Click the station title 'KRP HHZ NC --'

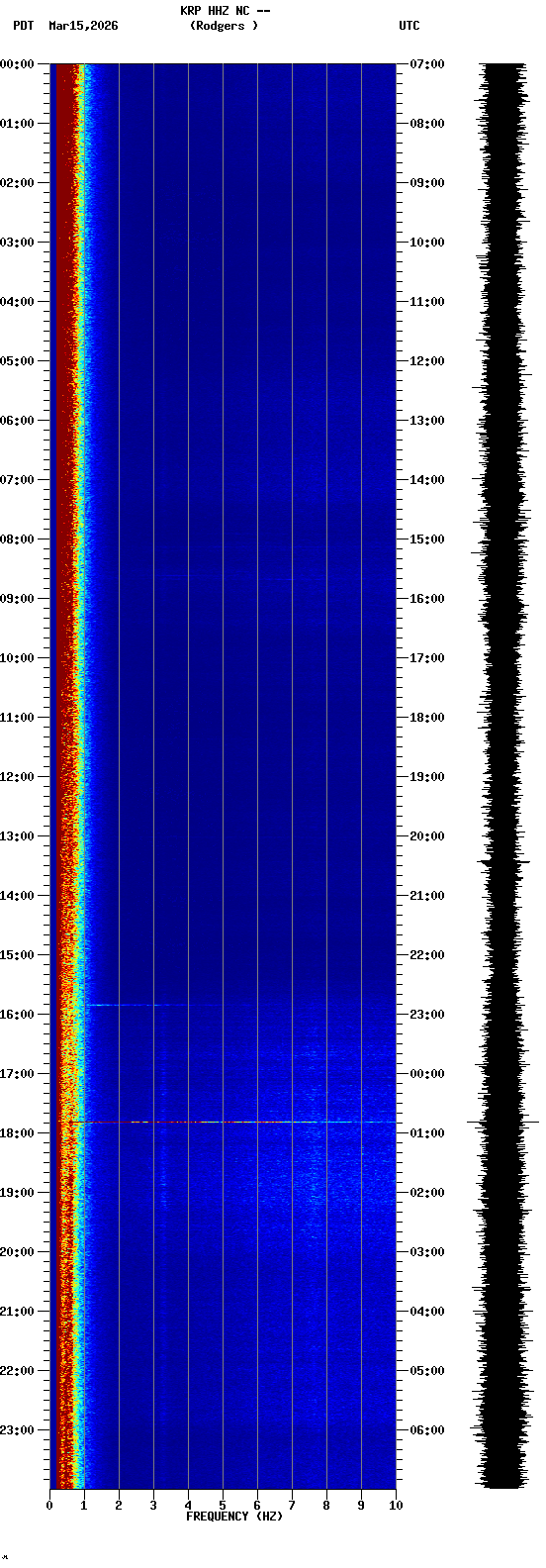(x=225, y=11)
